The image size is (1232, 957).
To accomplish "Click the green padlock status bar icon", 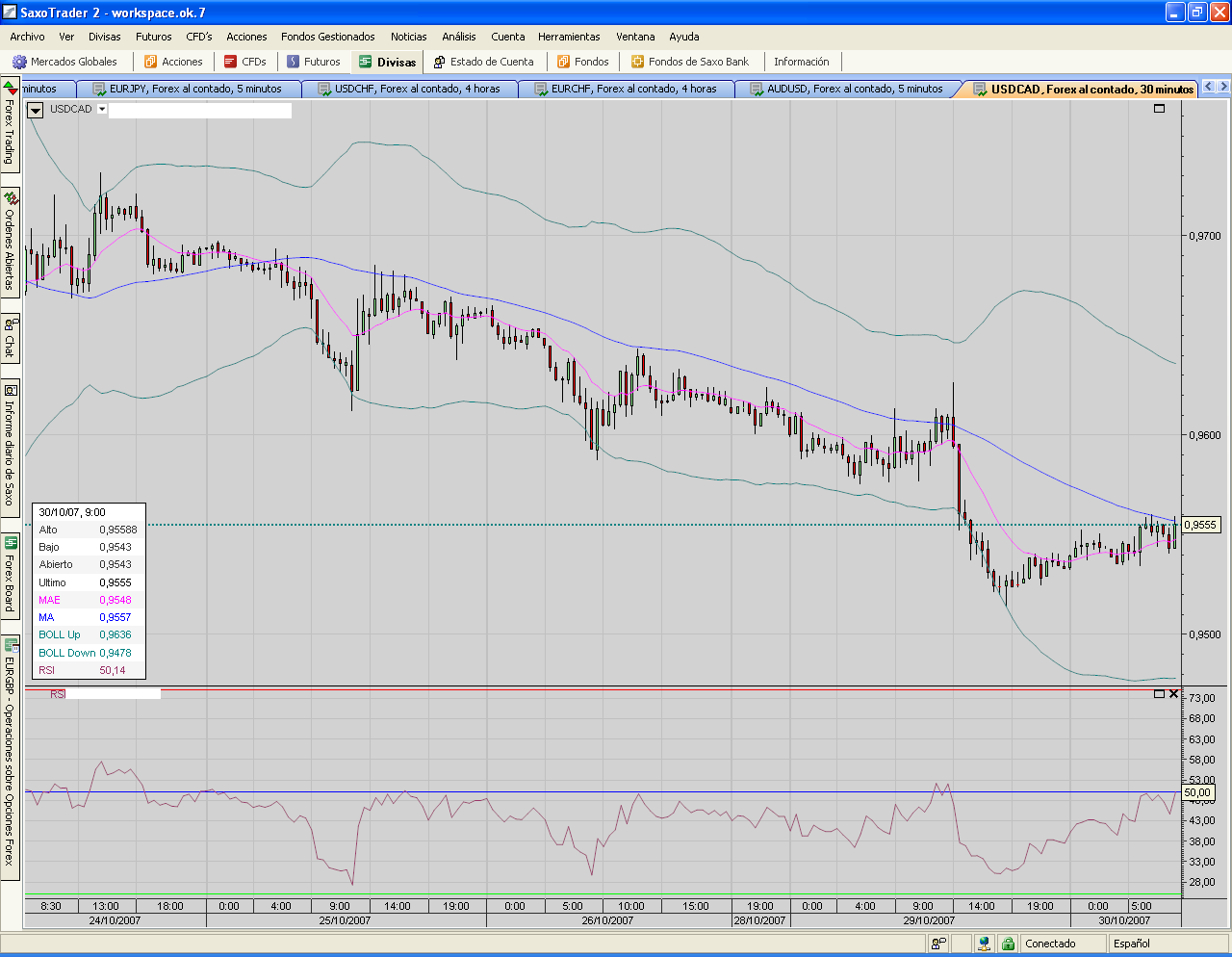I will (1007, 944).
